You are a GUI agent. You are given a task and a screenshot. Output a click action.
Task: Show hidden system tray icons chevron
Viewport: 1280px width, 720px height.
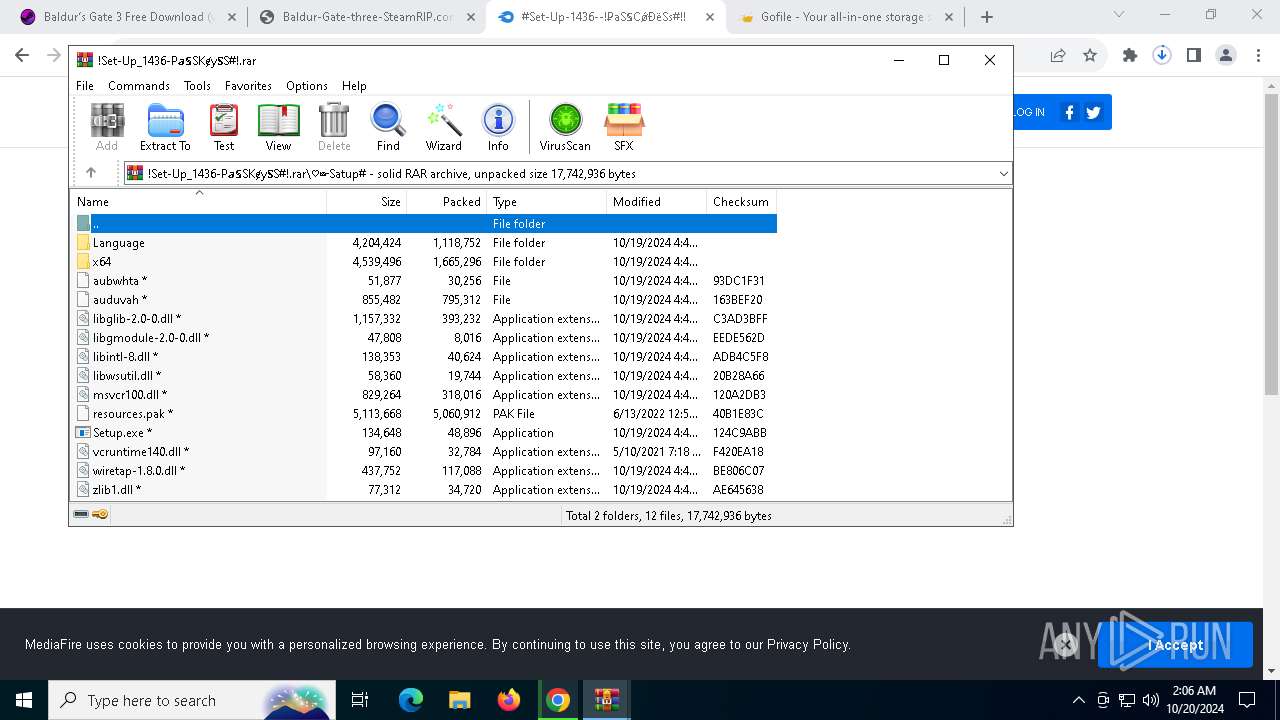tap(1078, 700)
